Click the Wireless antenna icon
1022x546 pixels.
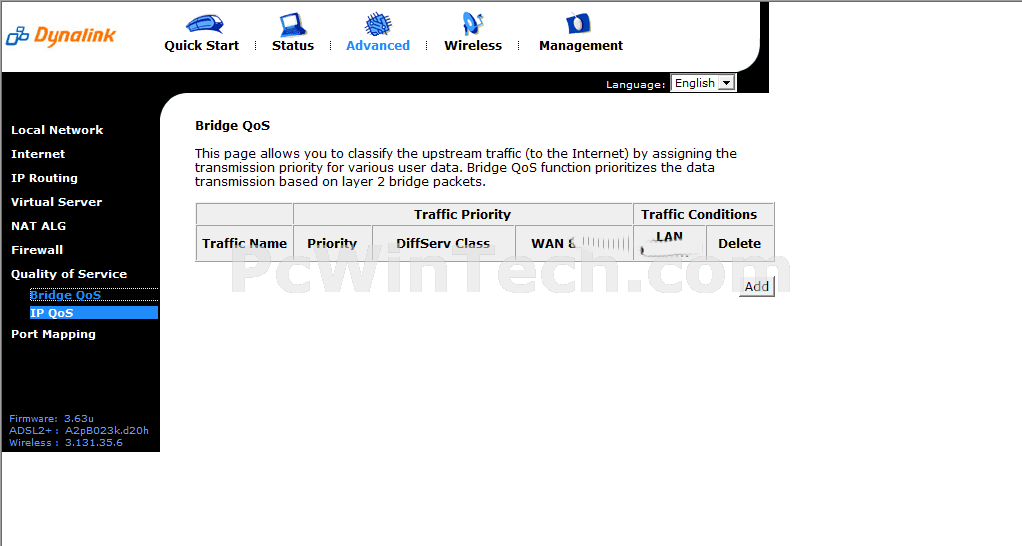[x=473, y=23]
